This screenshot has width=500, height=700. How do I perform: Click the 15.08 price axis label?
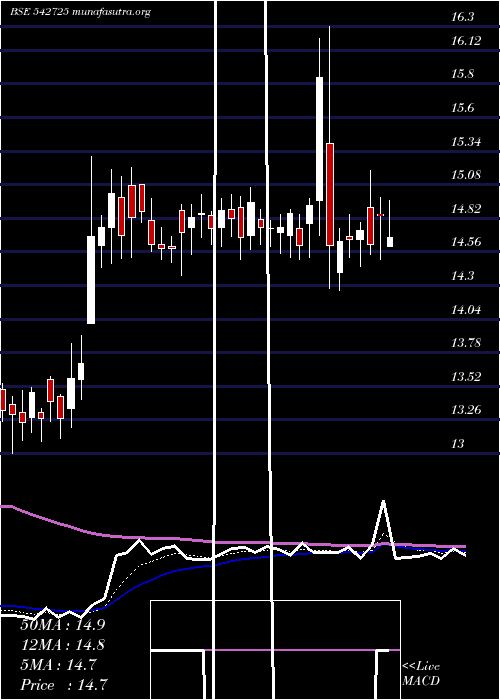click(x=466, y=175)
